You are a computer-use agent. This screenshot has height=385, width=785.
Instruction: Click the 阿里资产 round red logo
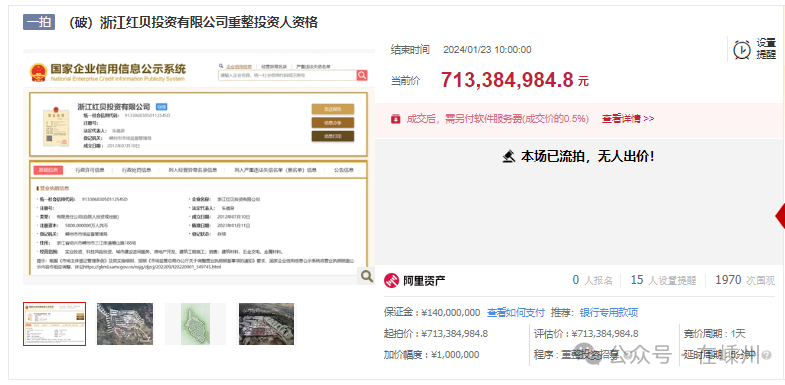click(391, 280)
